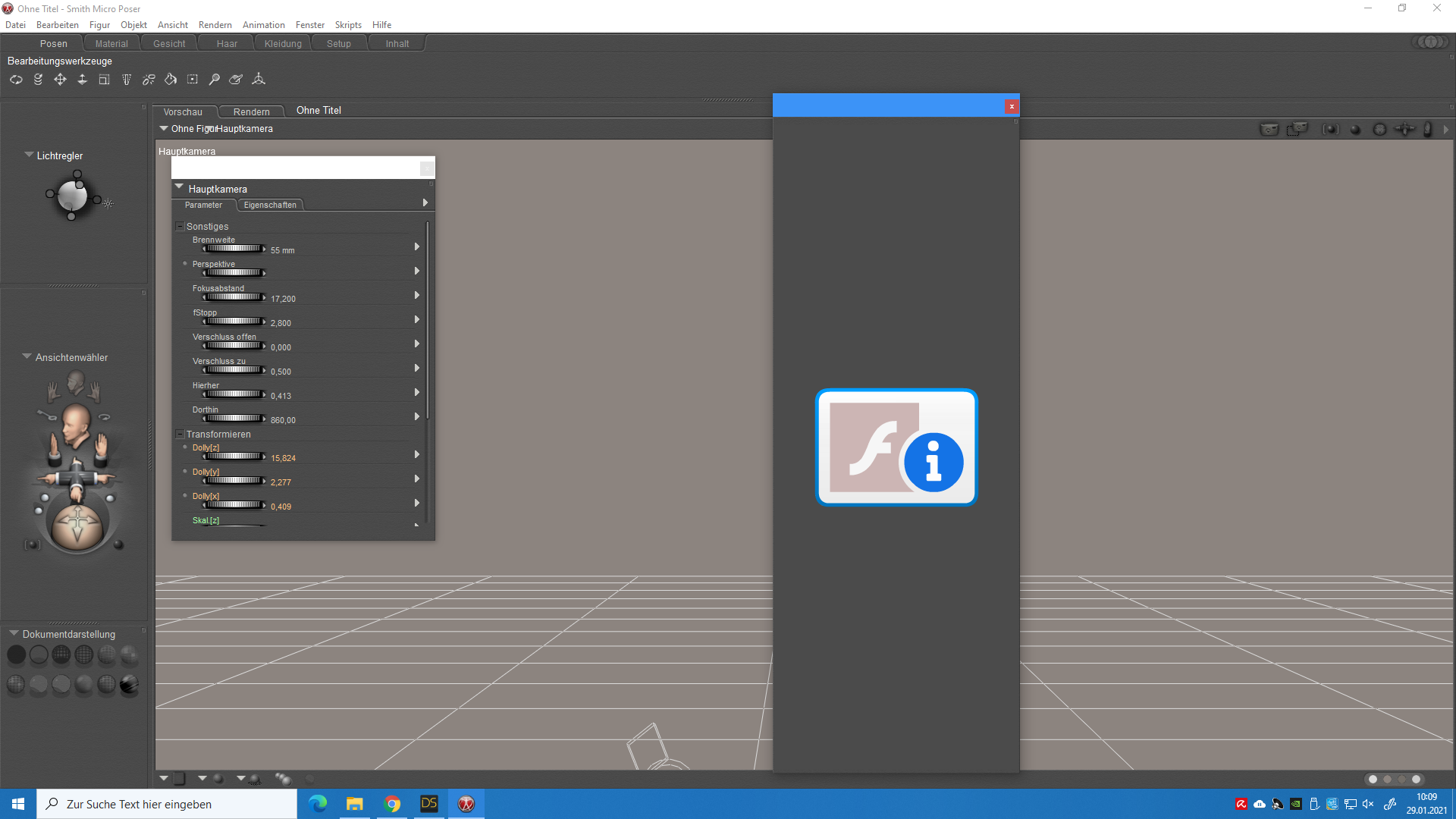Select the paint bucket Color tool

tap(171, 80)
